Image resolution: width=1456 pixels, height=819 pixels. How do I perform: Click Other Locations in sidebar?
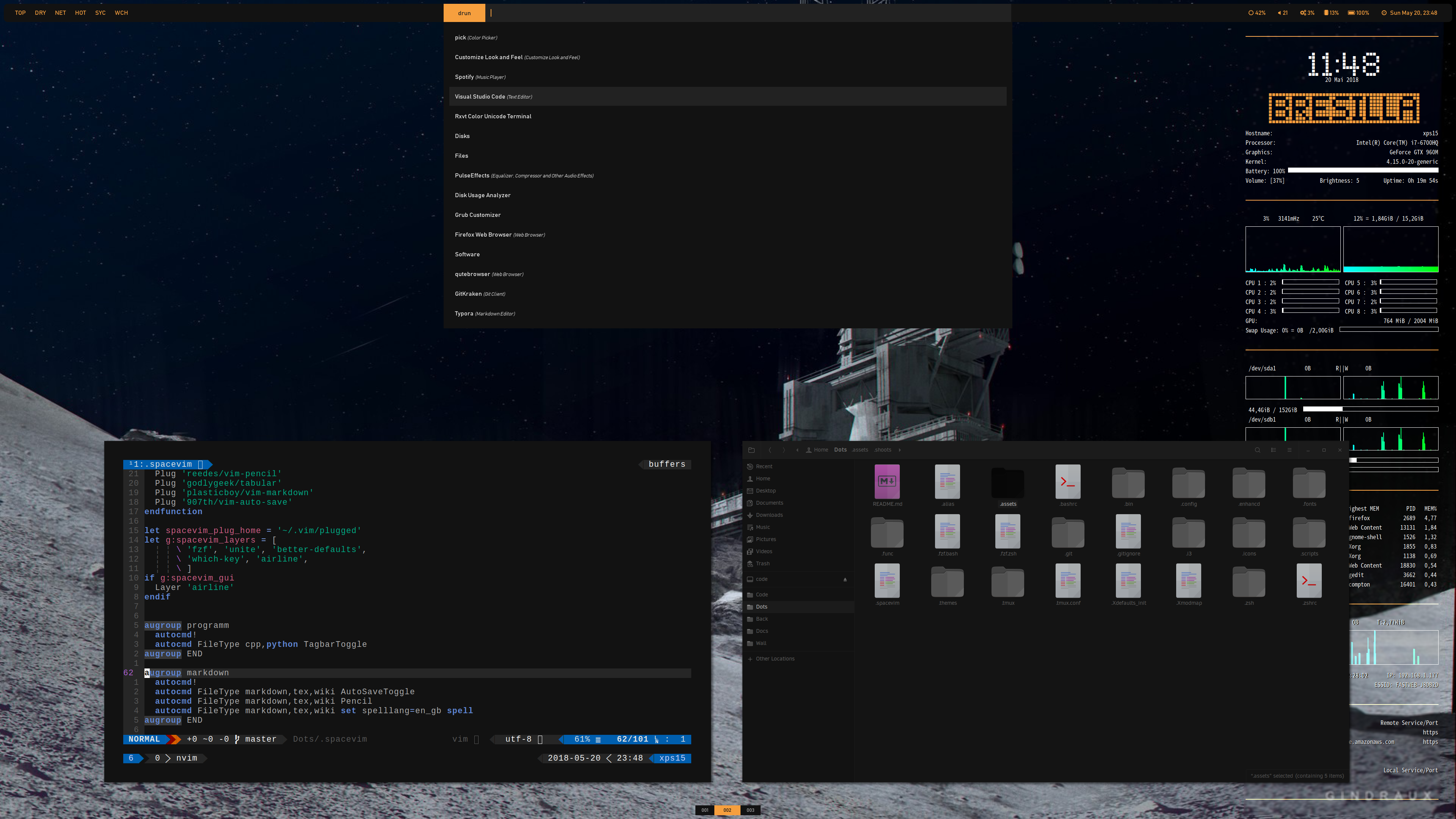(775, 659)
